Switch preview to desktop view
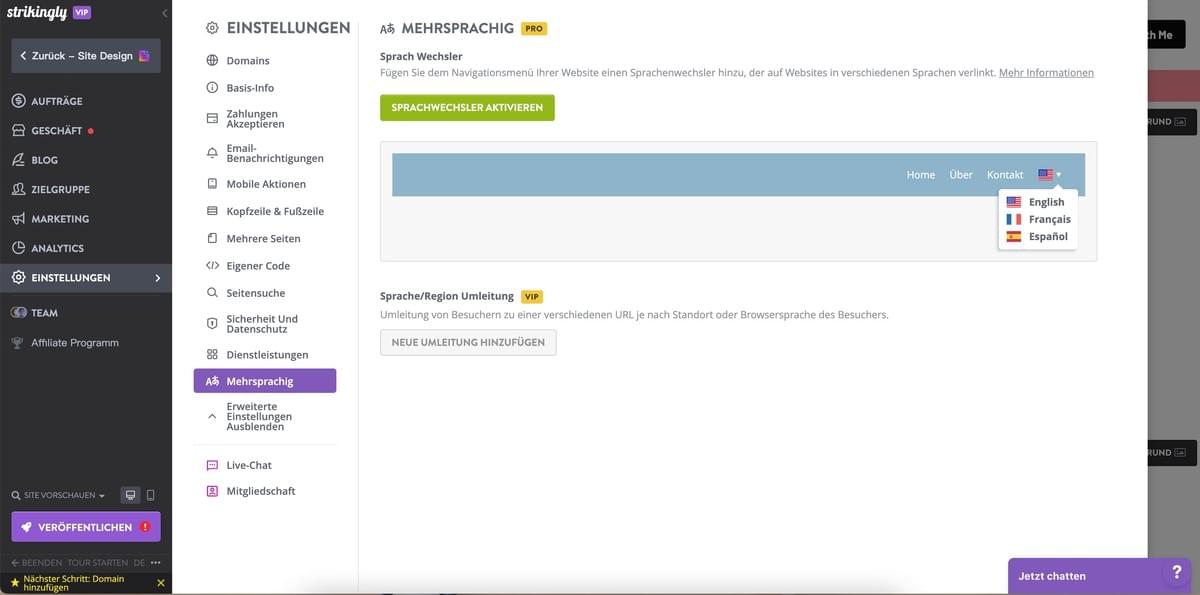Image resolution: width=1200 pixels, height=595 pixels. point(129,494)
